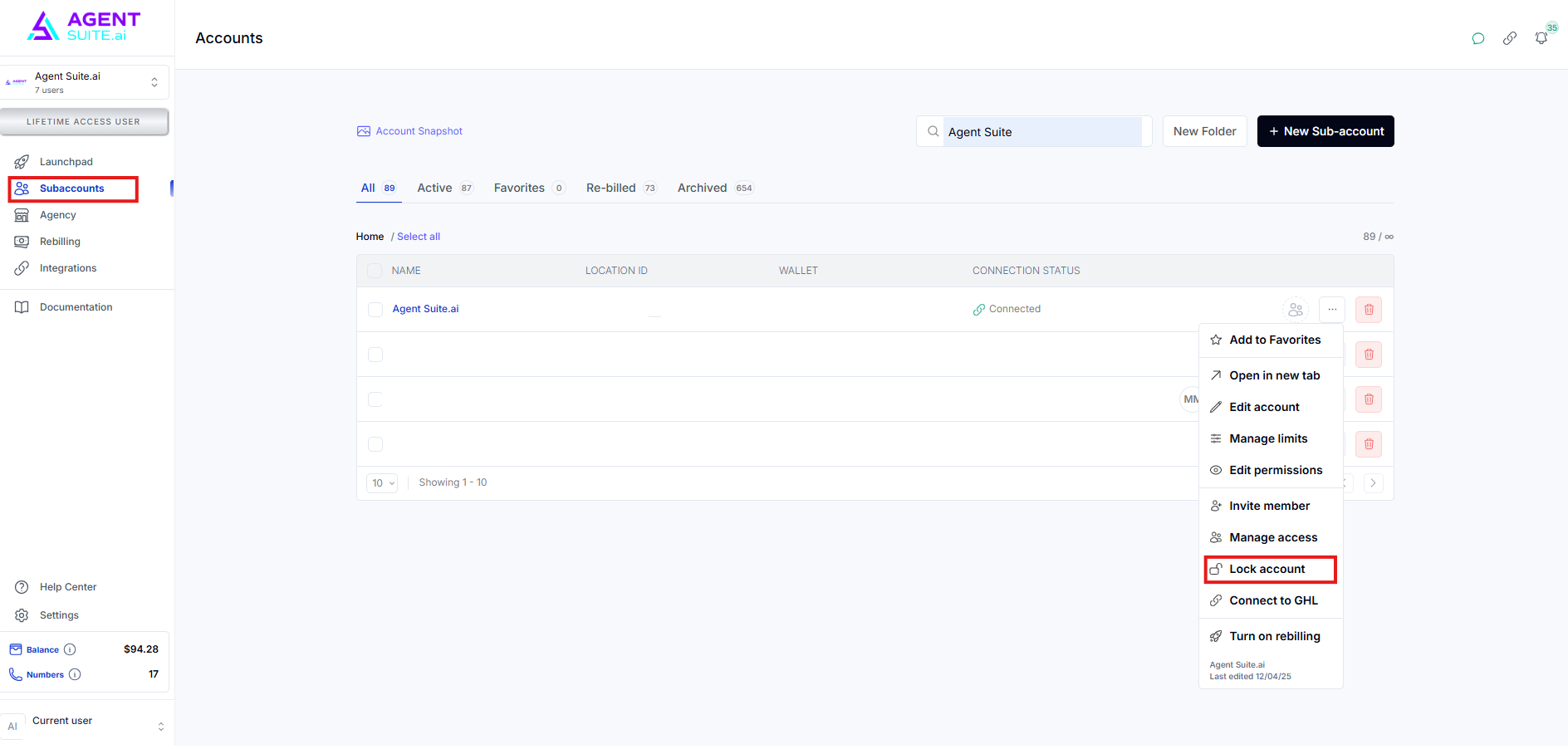Click the Agent Suite.ai logo

coord(84,26)
